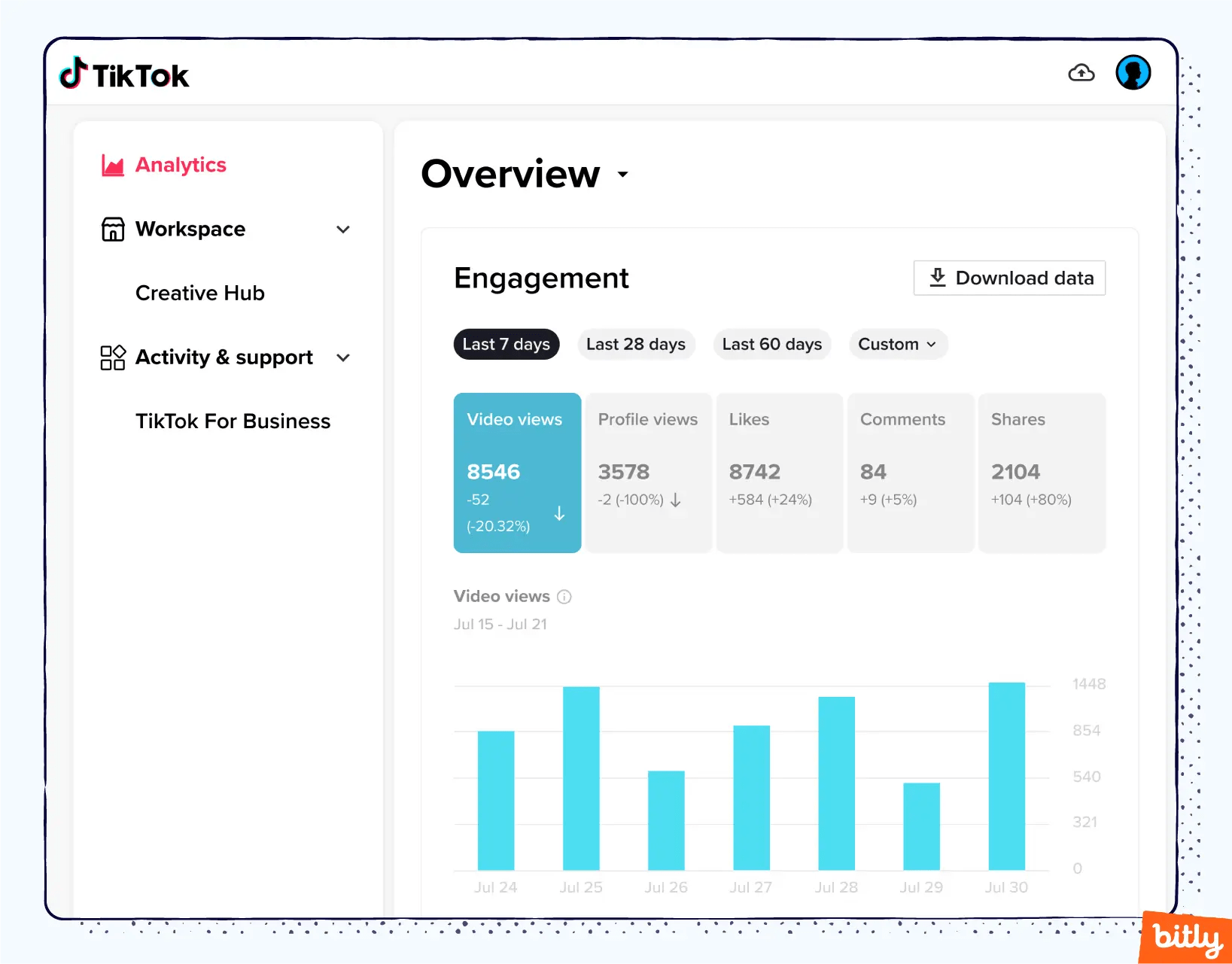
Task: Enable the Last 7 days filter
Action: (x=506, y=344)
